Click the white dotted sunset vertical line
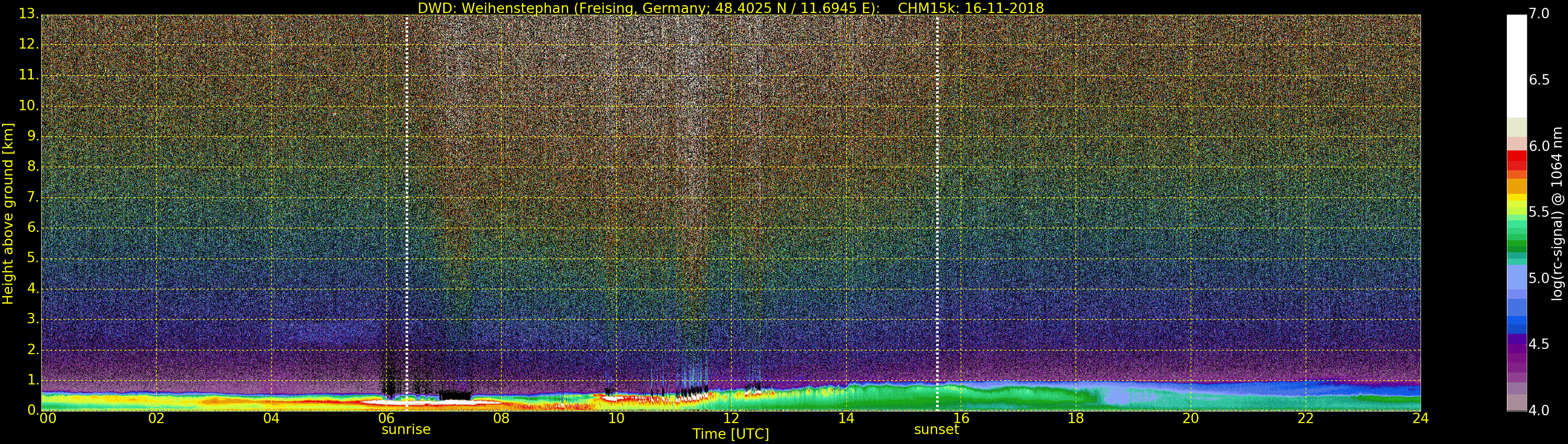 point(937,213)
